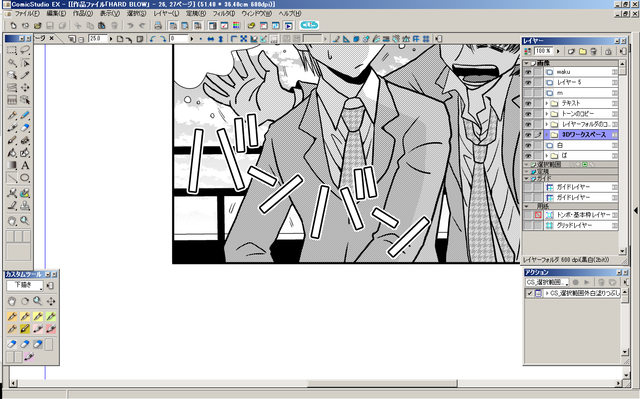Show the hidden m layer

528,93
